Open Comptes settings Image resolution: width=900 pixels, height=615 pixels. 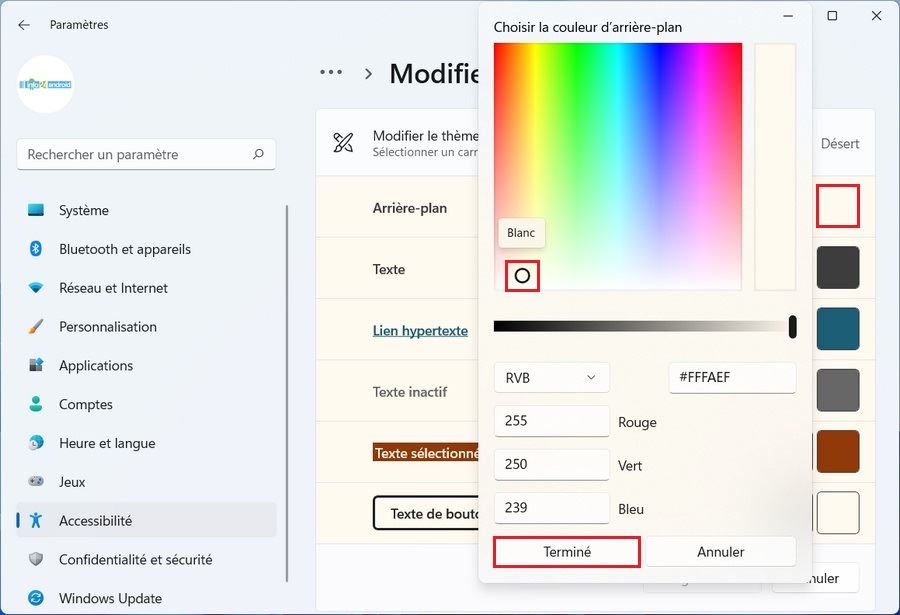[x=87, y=404]
